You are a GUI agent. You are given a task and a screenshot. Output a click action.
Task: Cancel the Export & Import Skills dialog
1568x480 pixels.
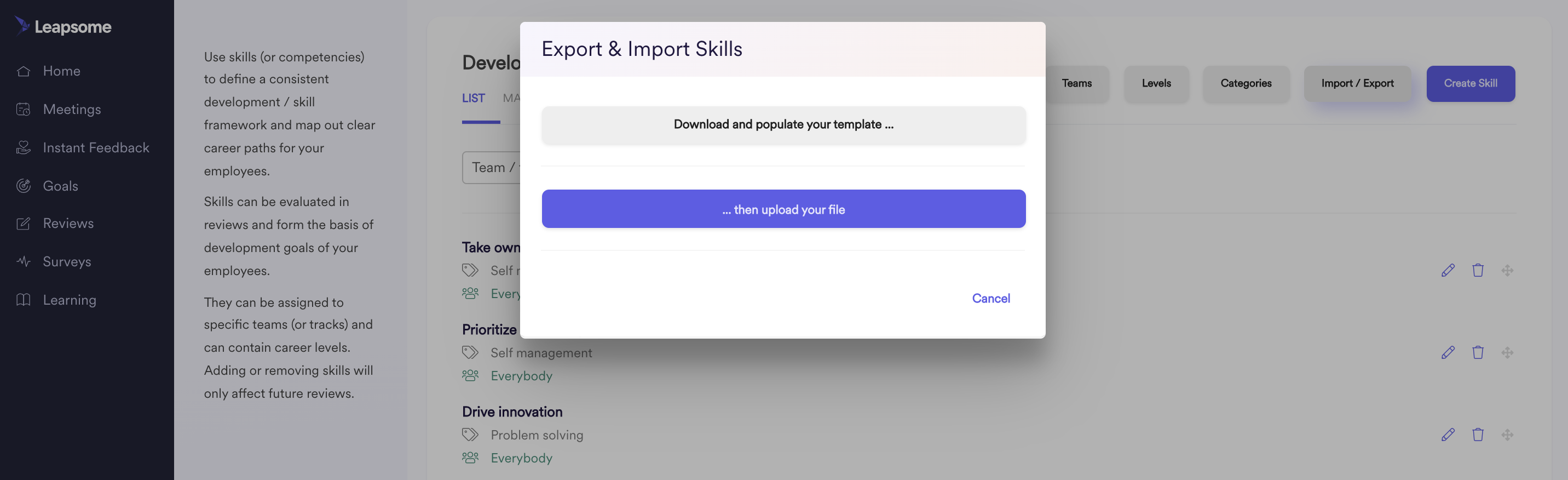click(x=990, y=299)
